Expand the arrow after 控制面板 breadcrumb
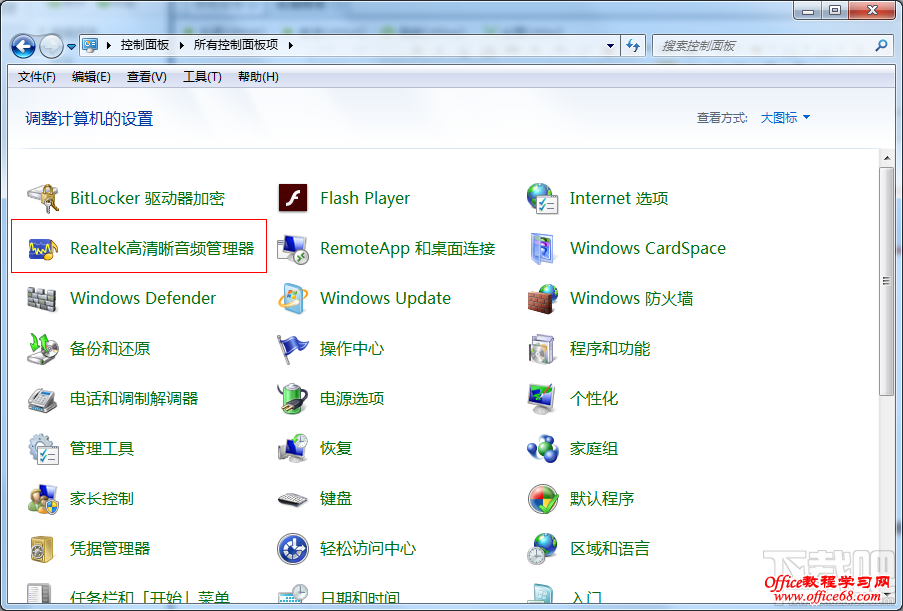The height and width of the screenshot is (611, 903). 181,45
